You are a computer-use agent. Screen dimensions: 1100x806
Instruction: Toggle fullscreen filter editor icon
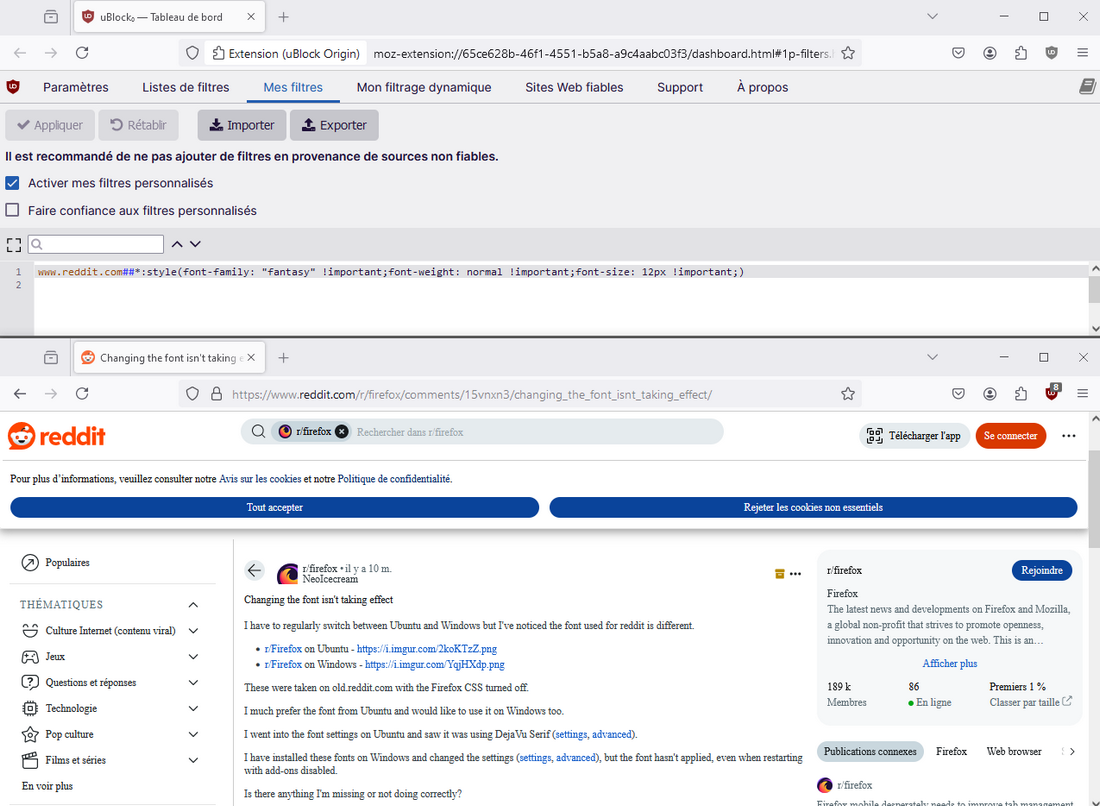click(x=13, y=244)
